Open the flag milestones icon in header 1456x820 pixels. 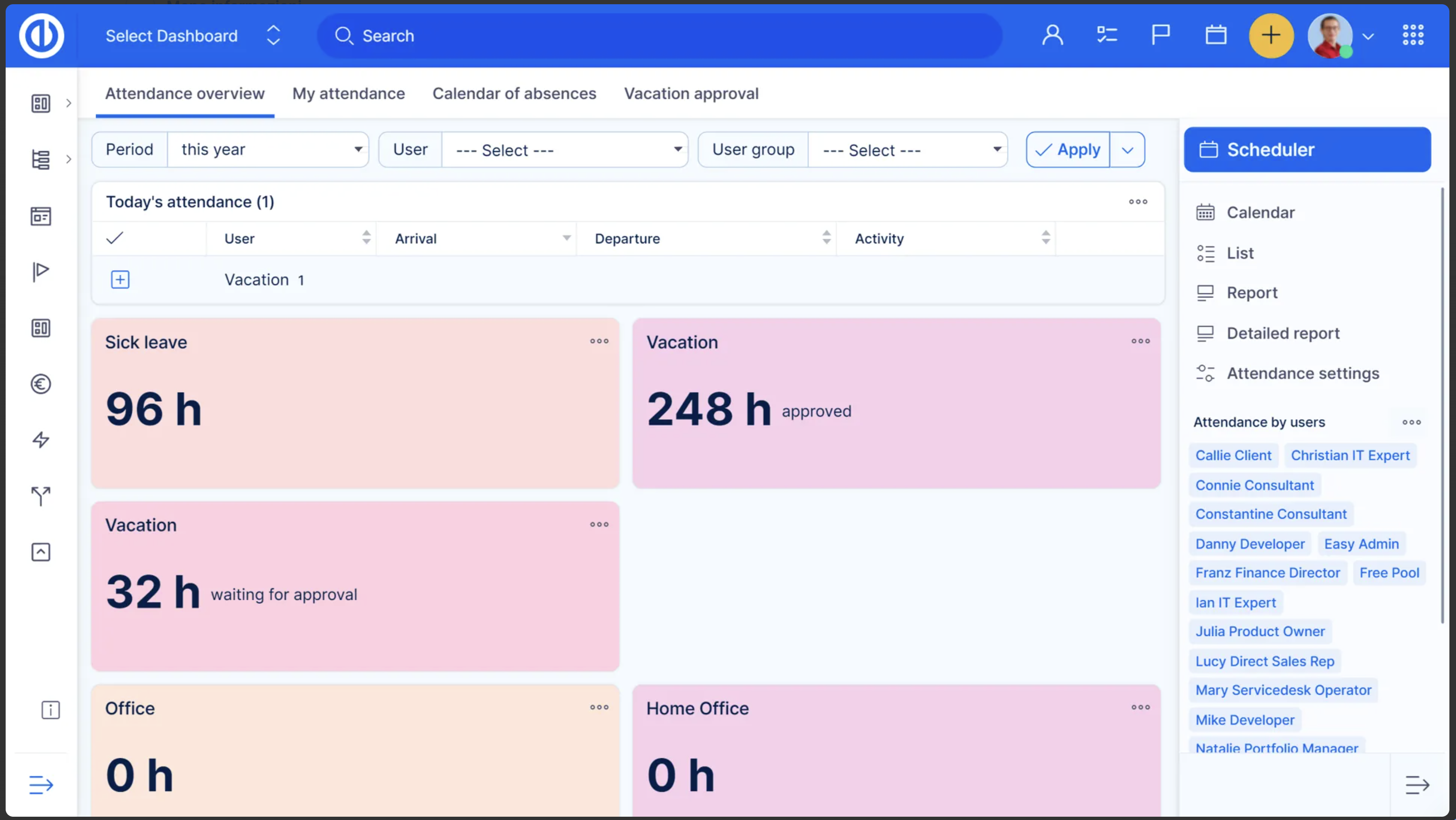[x=1160, y=35]
